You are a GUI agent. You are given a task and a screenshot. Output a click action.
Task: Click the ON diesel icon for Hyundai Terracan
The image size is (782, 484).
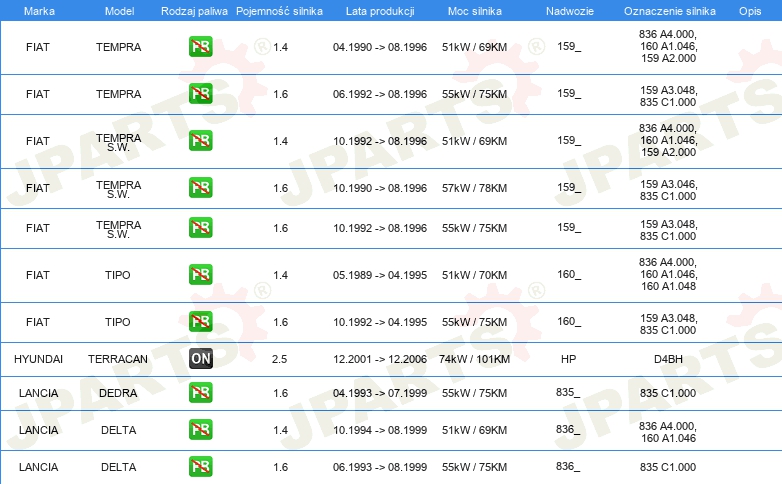click(x=201, y=359)
